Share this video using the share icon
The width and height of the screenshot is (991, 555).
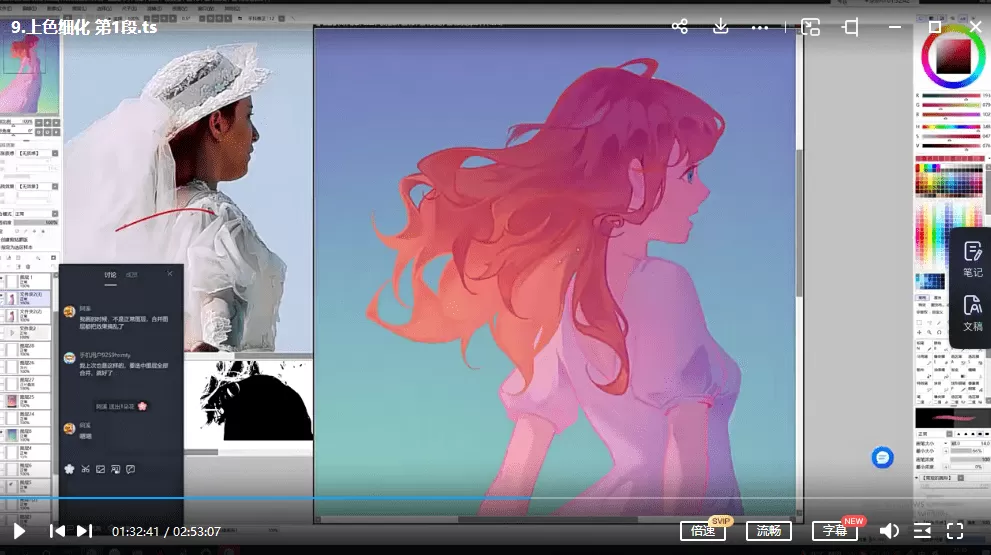(680, 27)
